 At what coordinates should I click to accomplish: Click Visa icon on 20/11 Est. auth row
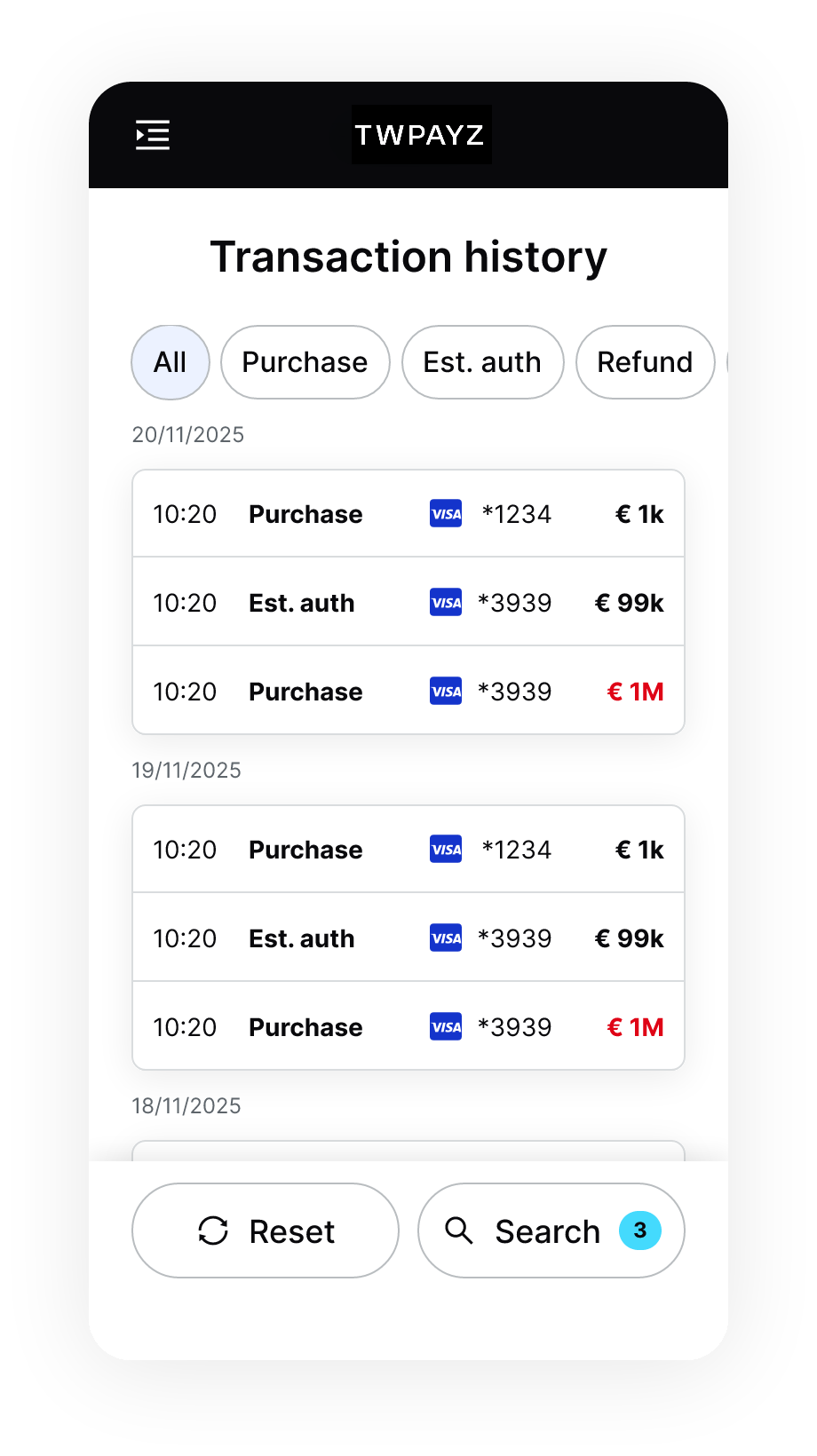[x=446, y=603]
